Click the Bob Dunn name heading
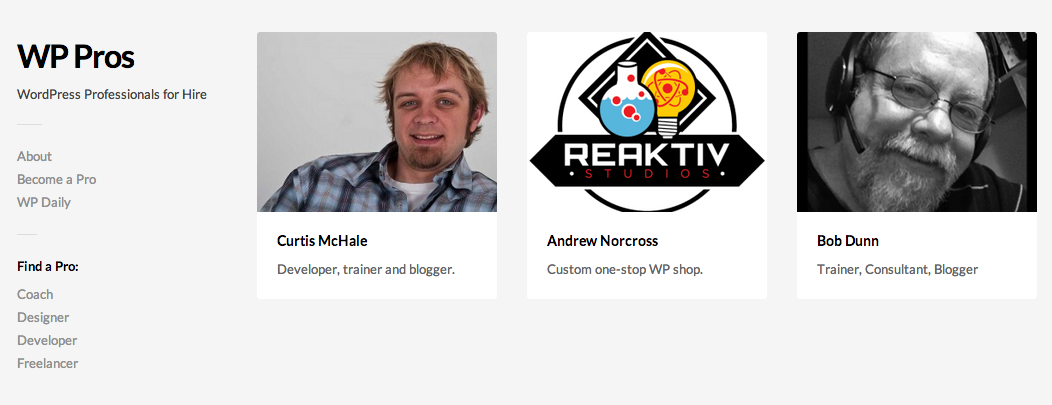Image resolution: width=1052 pixels, height=405 pixels. pos(848,241)
